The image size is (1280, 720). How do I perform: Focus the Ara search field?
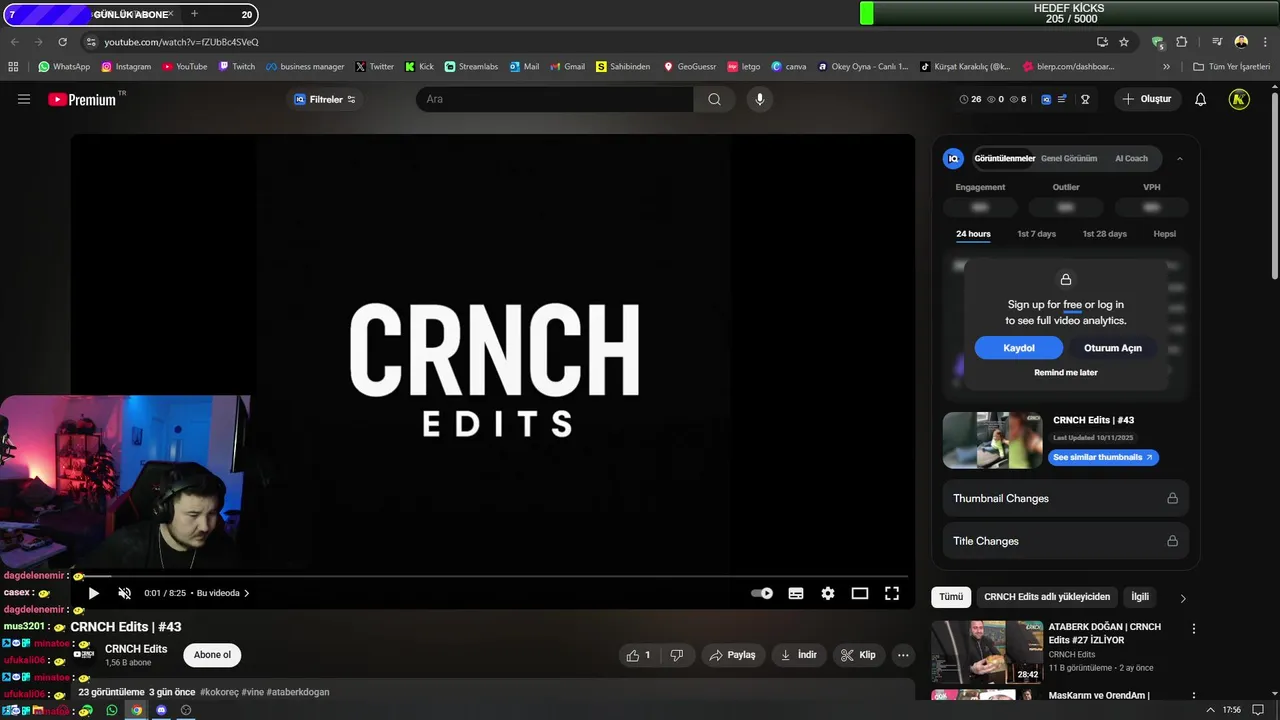click(x=555, y=99)
